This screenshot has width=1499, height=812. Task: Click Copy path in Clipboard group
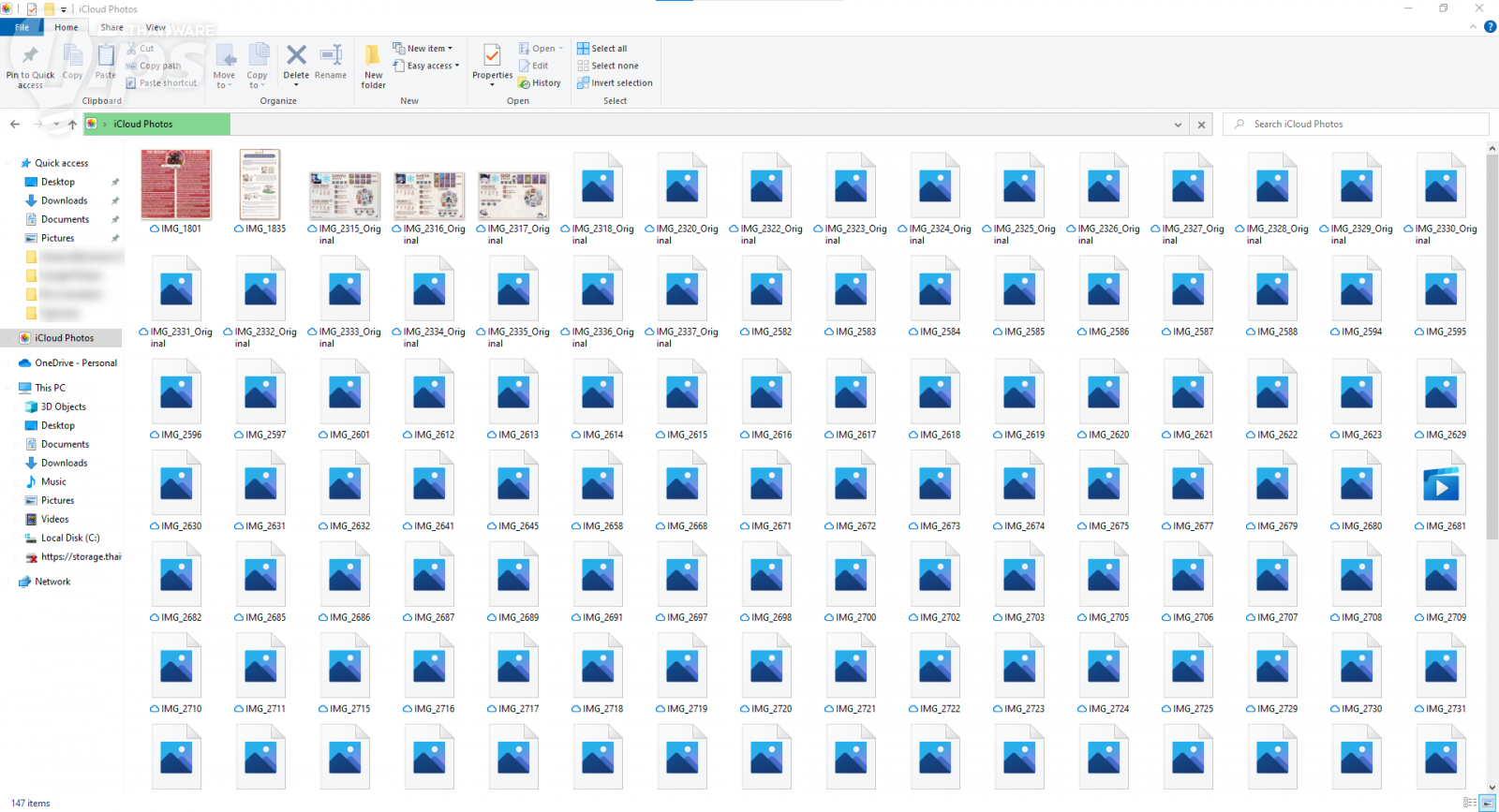(x=154, y=66)
